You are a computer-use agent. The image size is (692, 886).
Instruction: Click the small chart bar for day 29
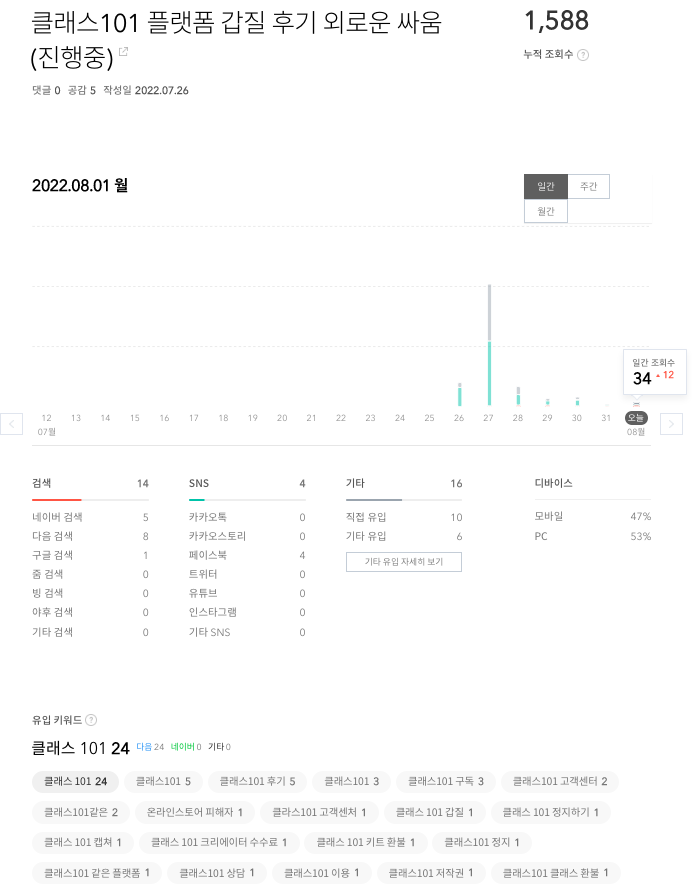pyautogui.click(x=547, y=402)
